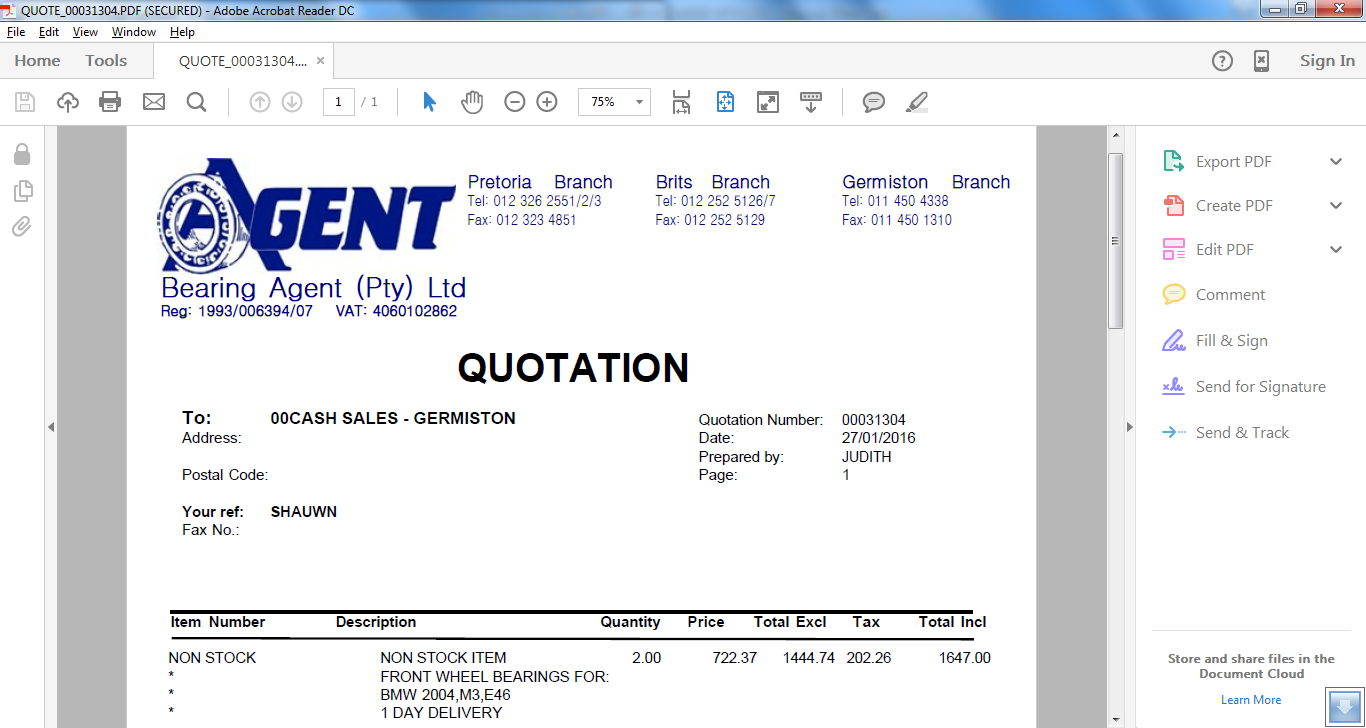
Task: Click the page number input field
Action: tap(339, 102)
